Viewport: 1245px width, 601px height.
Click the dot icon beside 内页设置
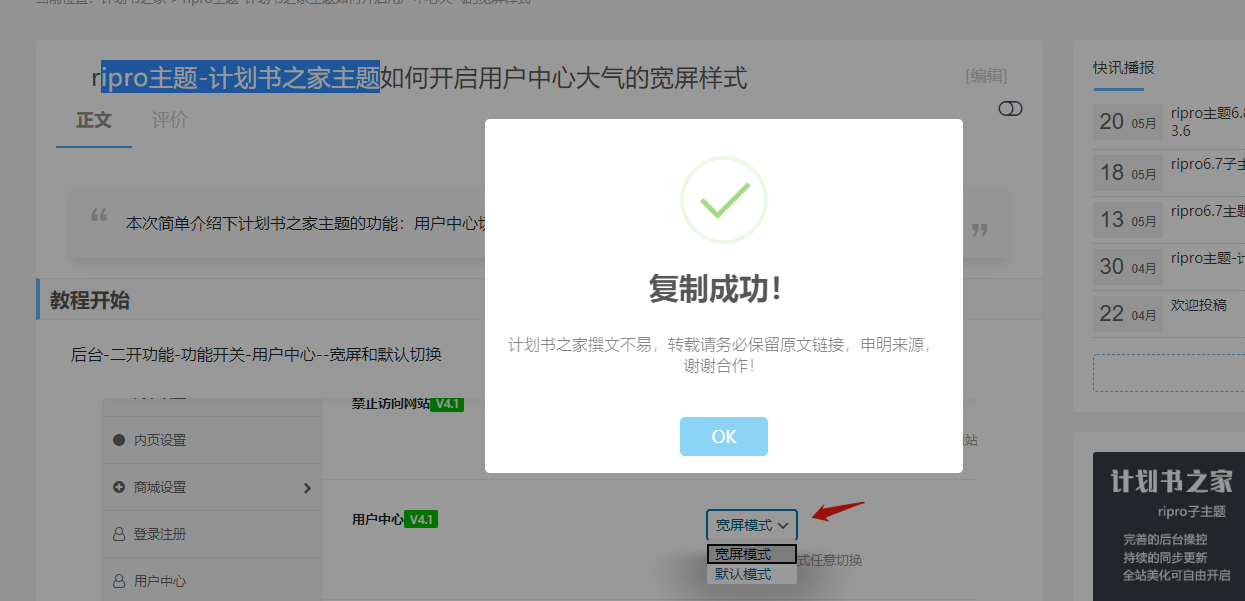[119, 440]
